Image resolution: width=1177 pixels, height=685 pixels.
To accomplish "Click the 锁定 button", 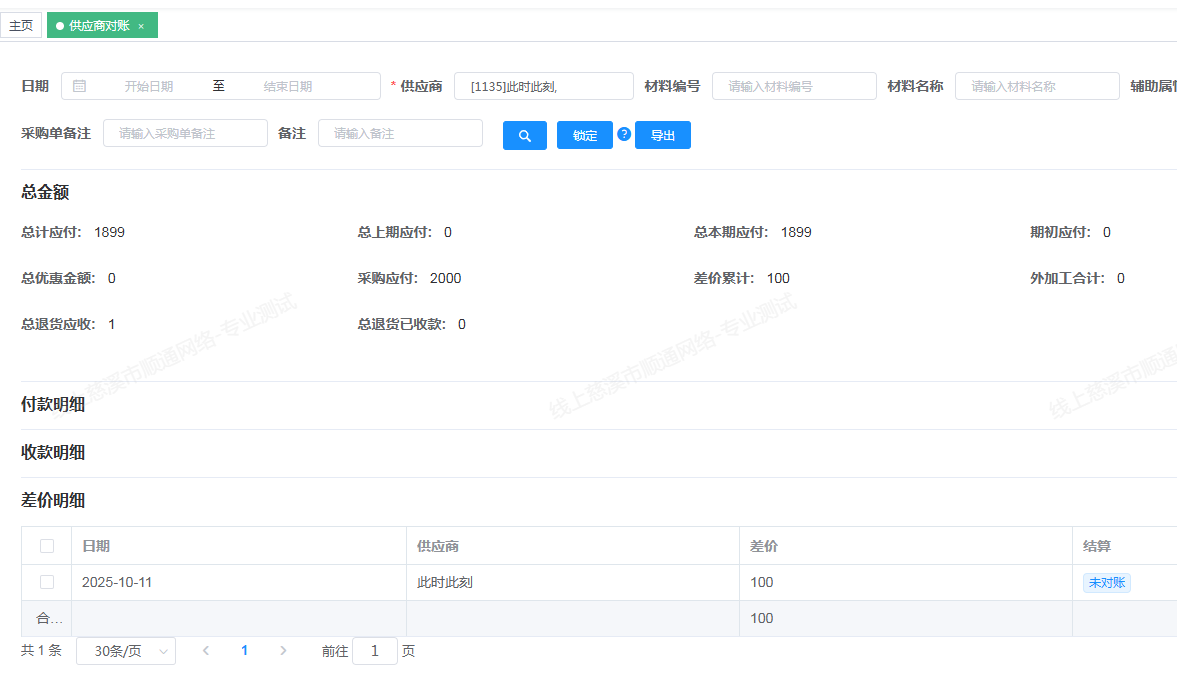I will pyautogui.click(x=584, y=136).
